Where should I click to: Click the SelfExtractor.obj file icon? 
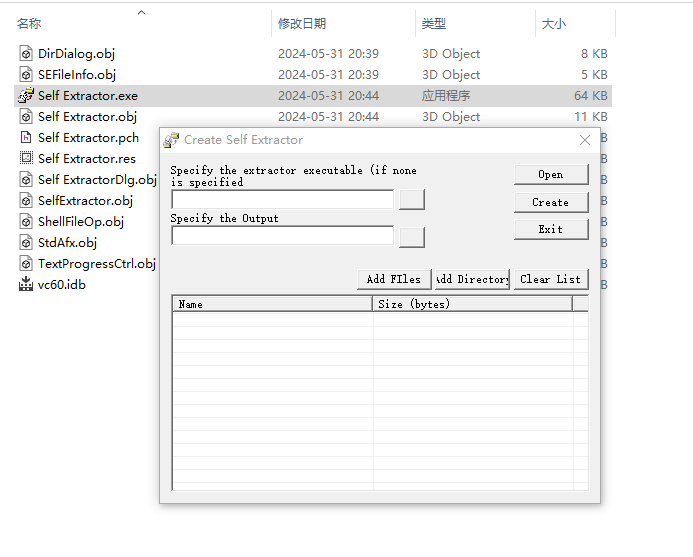(26, 201)
